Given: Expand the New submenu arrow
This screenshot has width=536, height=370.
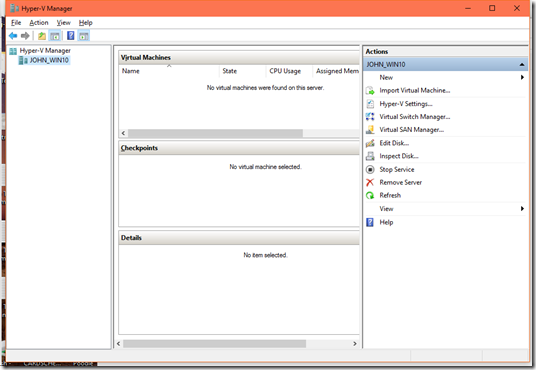Looking at the screenshot, I should point(522,77).
